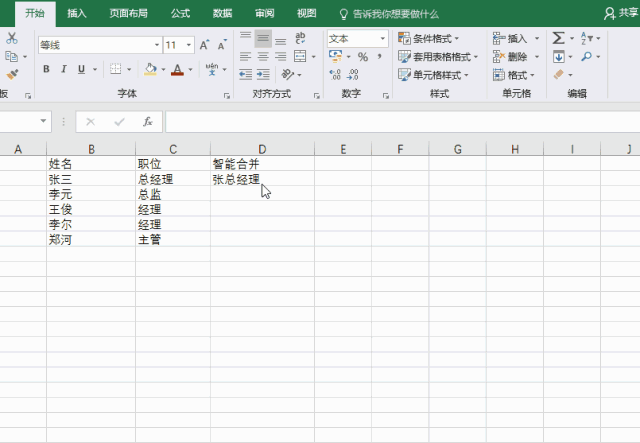This screenshot has height=443, width=640.
Task: Click the insert function fx icon
Action: [x=147, y=122]
